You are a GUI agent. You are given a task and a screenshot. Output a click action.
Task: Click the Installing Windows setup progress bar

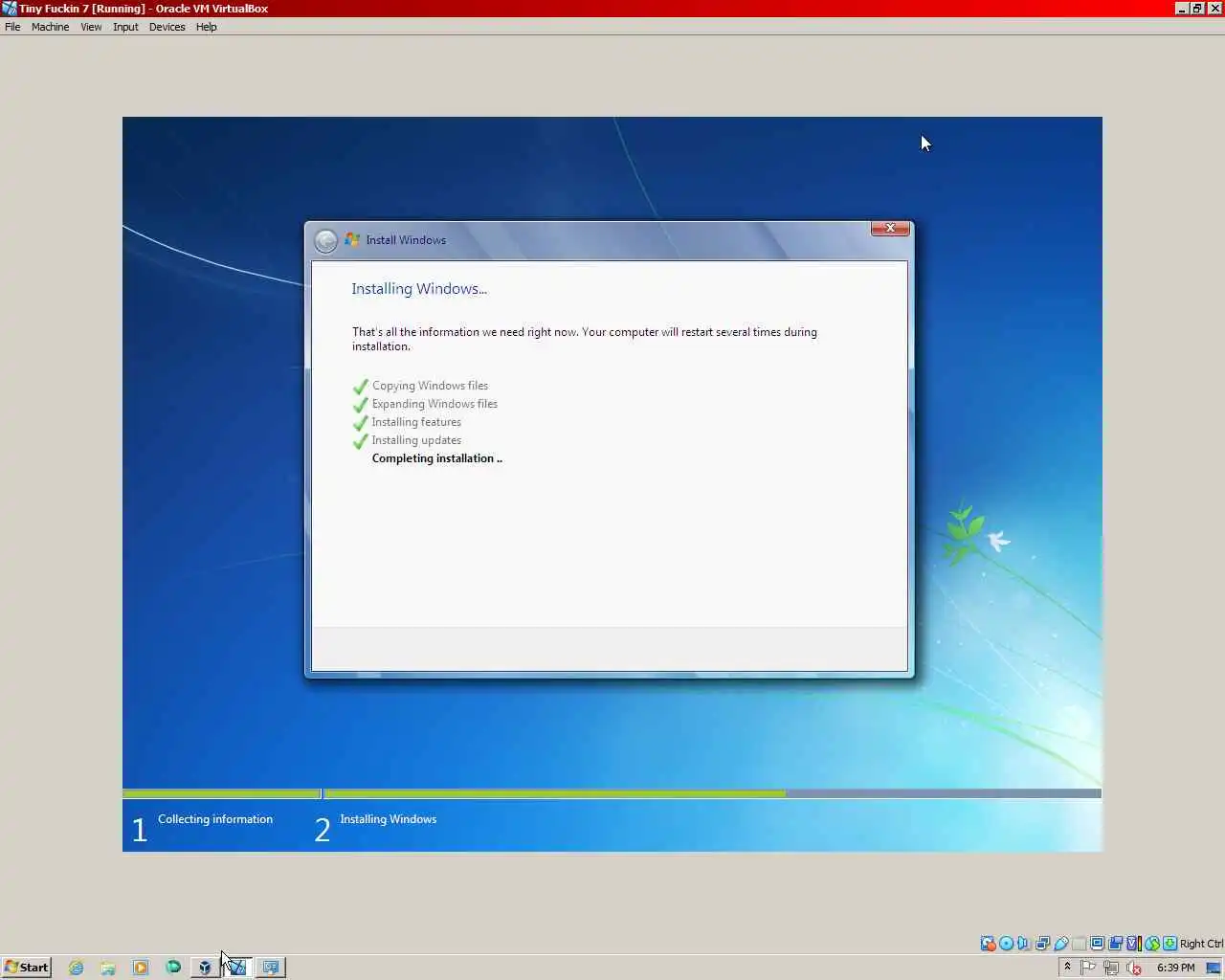pyautogui.click(x=712, y=793)
